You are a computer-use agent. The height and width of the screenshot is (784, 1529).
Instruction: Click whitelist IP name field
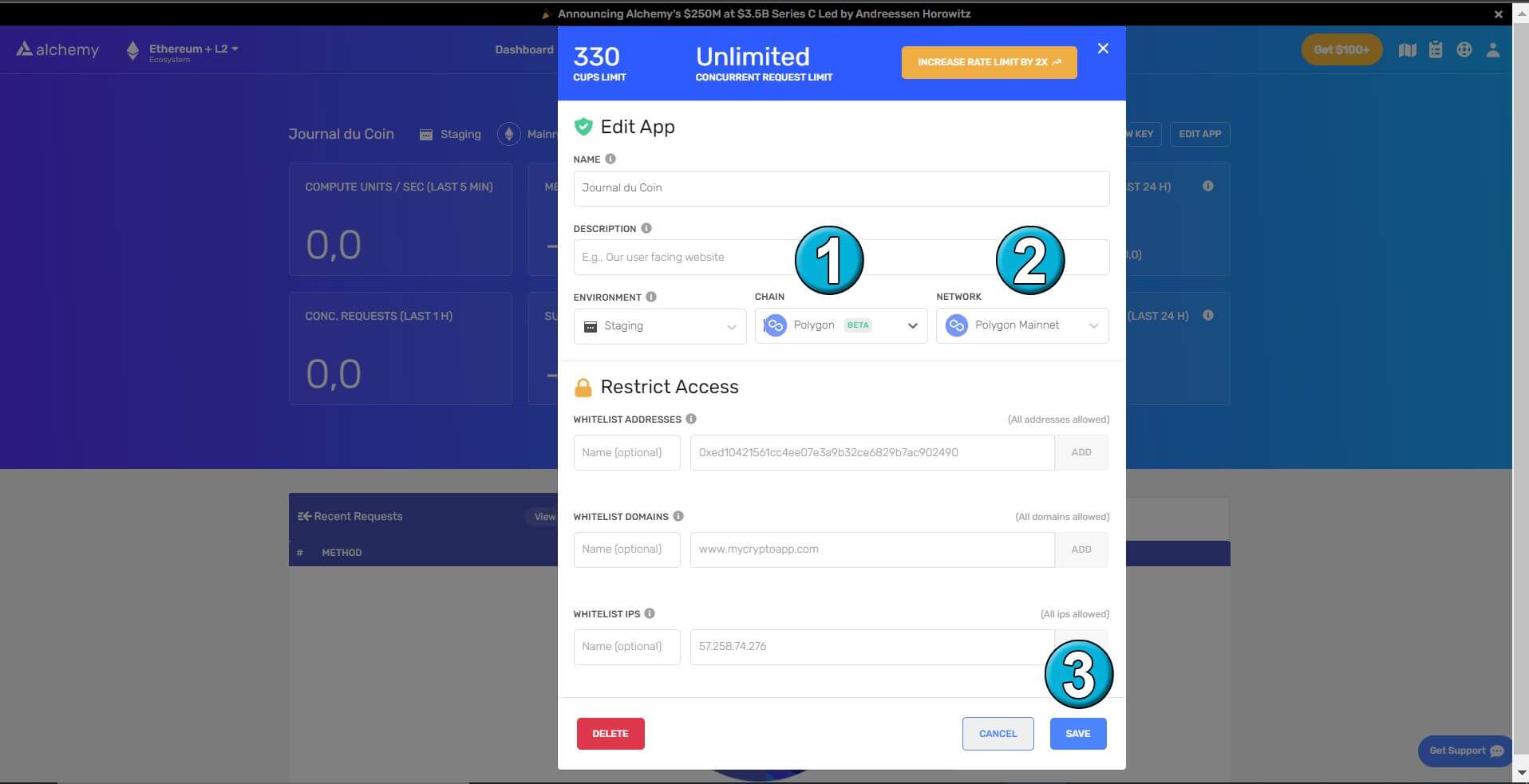[x=626, y=647]
